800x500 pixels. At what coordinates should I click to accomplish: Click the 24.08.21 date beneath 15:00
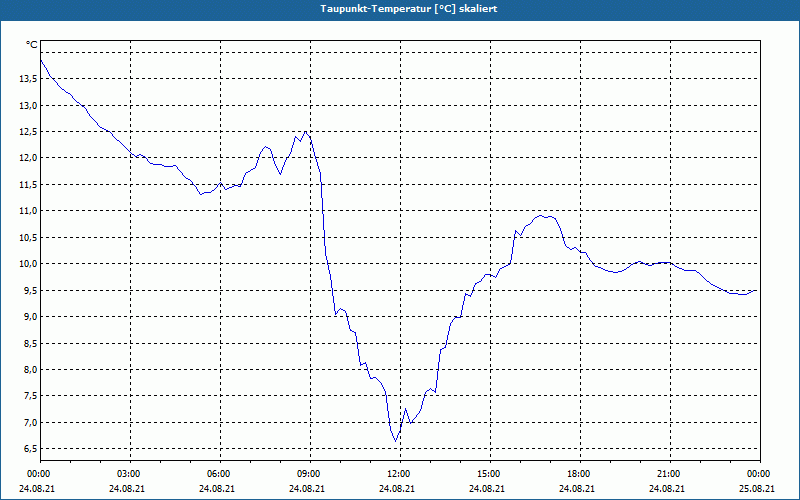487,488
